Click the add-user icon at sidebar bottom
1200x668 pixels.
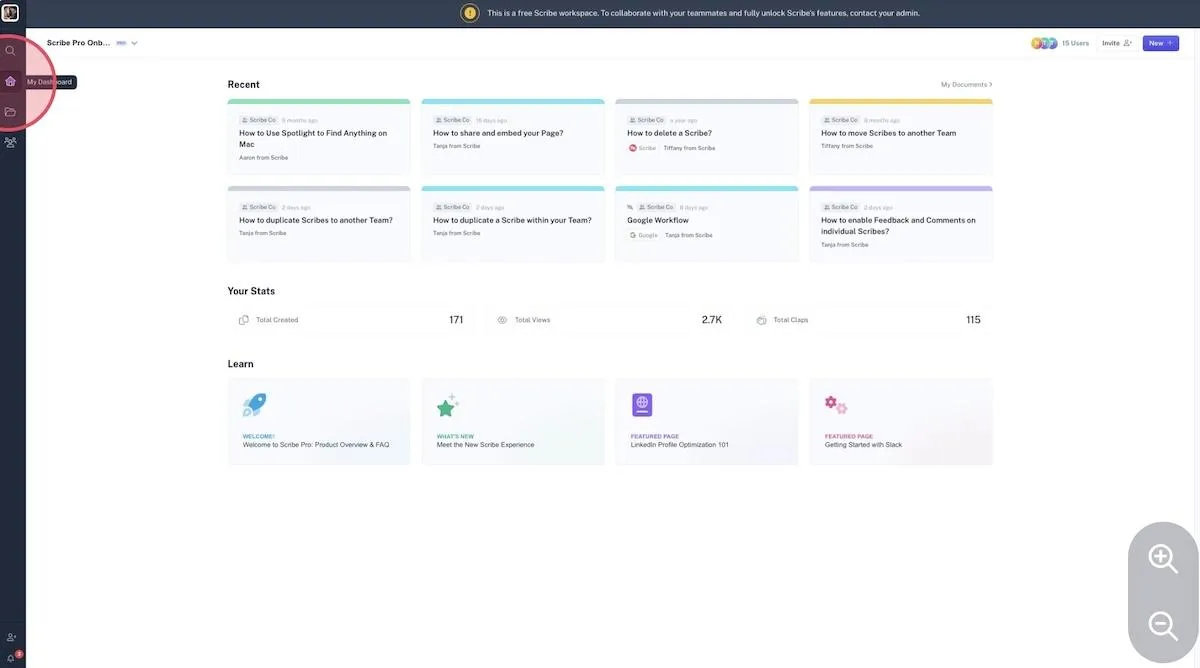11,637
